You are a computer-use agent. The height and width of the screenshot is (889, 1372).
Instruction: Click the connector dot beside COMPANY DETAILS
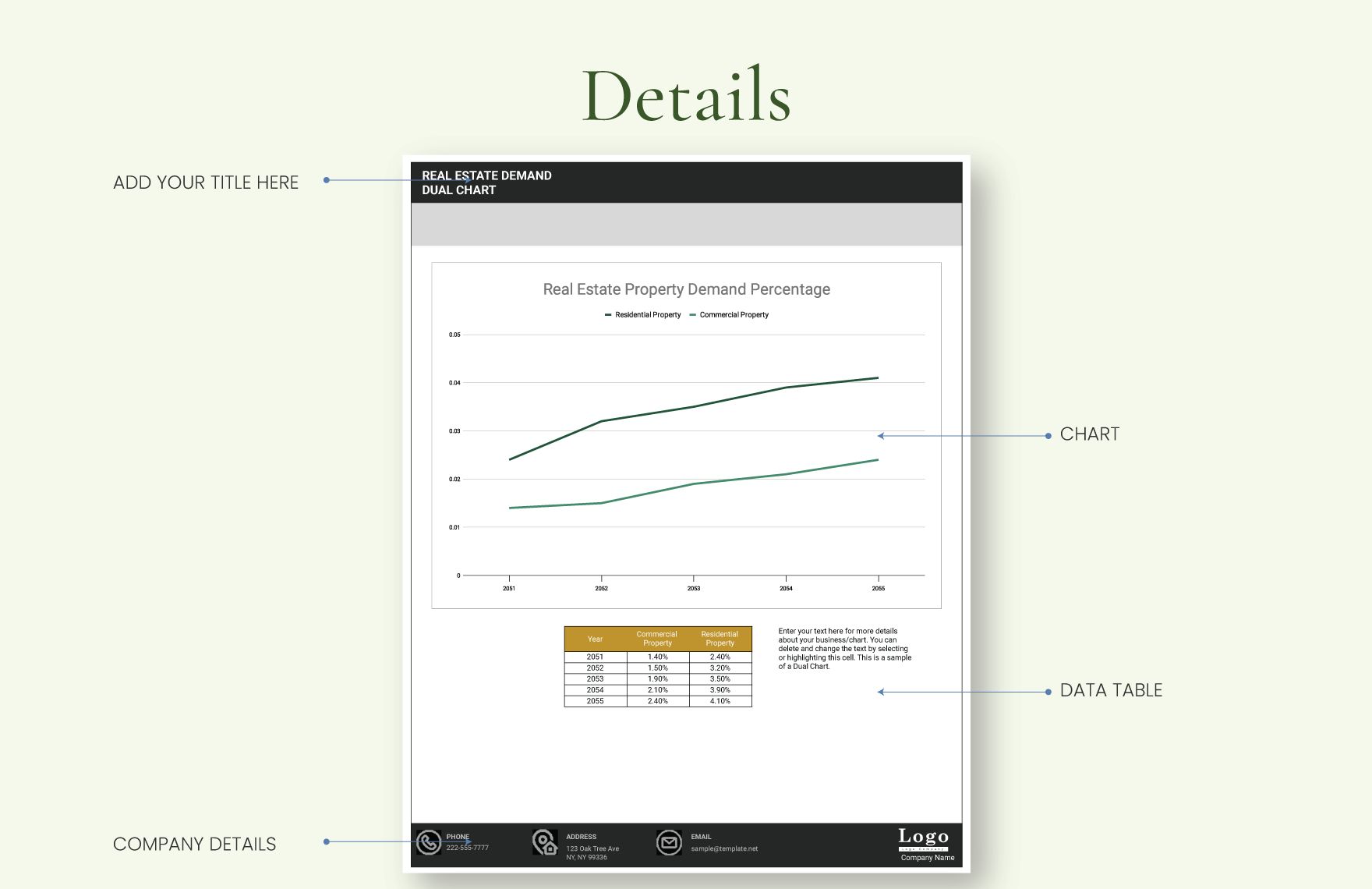click(x=326, y=841)
